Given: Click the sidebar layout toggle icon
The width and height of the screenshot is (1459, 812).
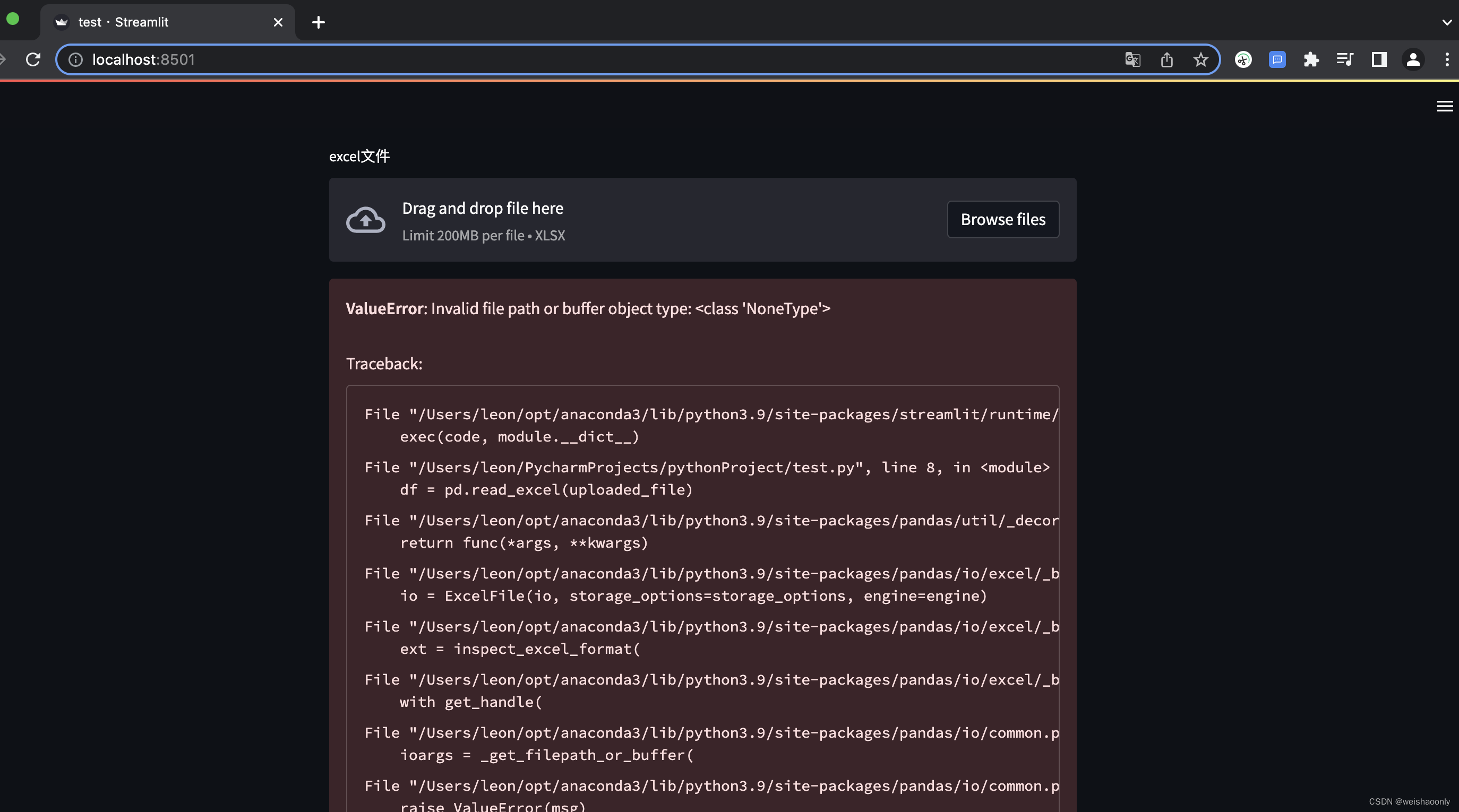Looking at the screenshot, I should point(1378,58).
